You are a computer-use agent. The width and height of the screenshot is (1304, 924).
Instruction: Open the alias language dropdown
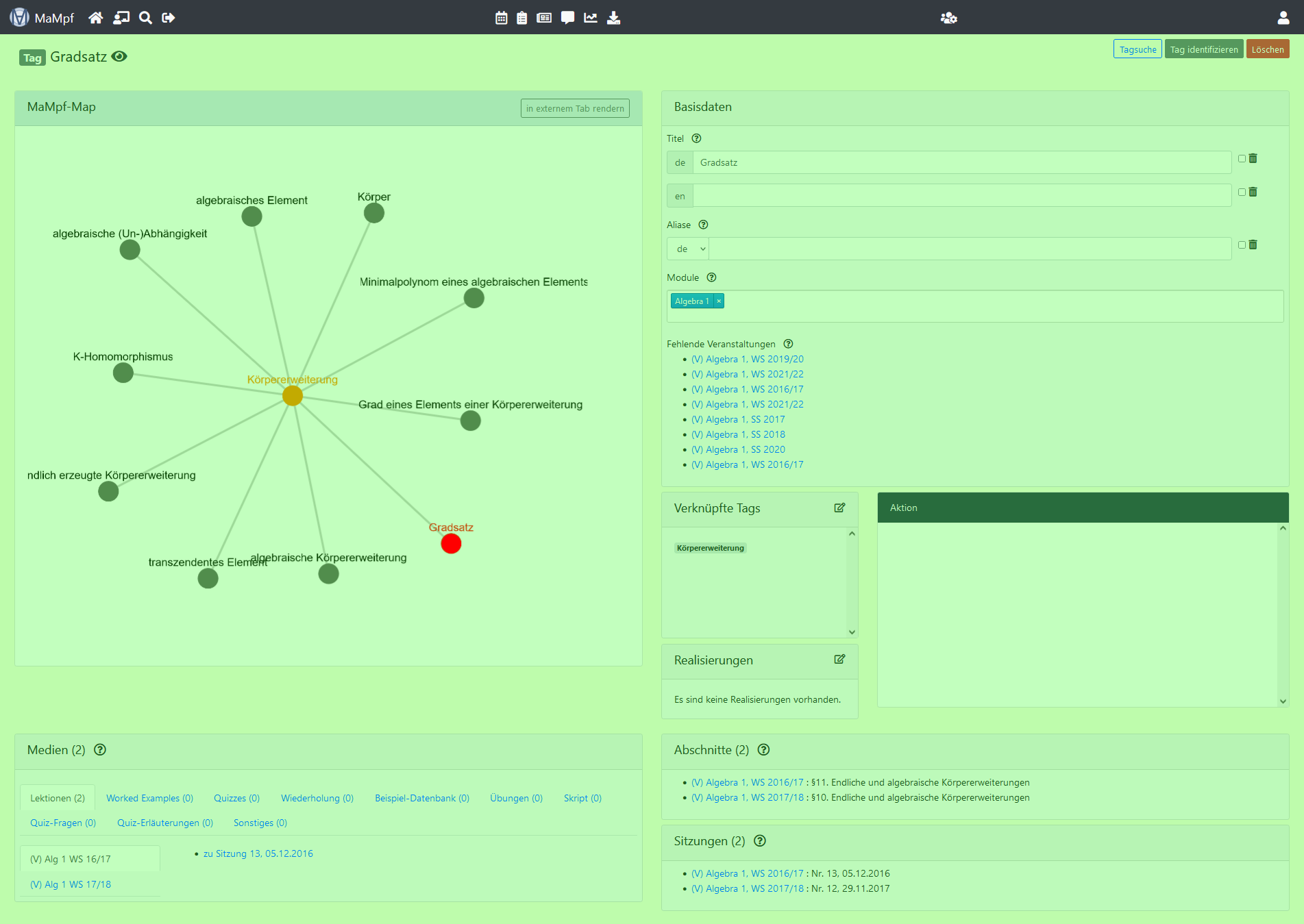(688, 249)
